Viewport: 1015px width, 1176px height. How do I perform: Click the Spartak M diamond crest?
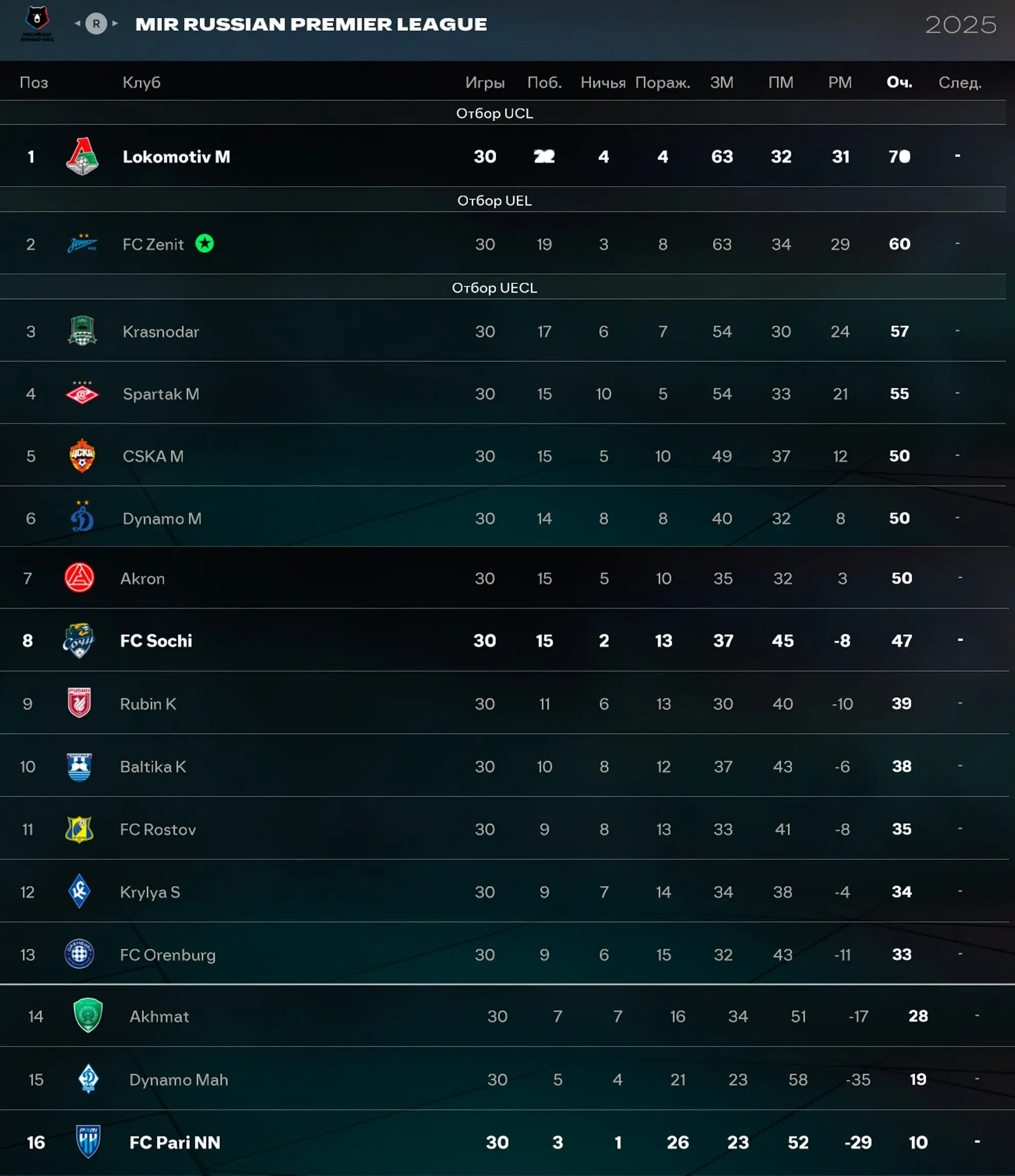[82, 394]
